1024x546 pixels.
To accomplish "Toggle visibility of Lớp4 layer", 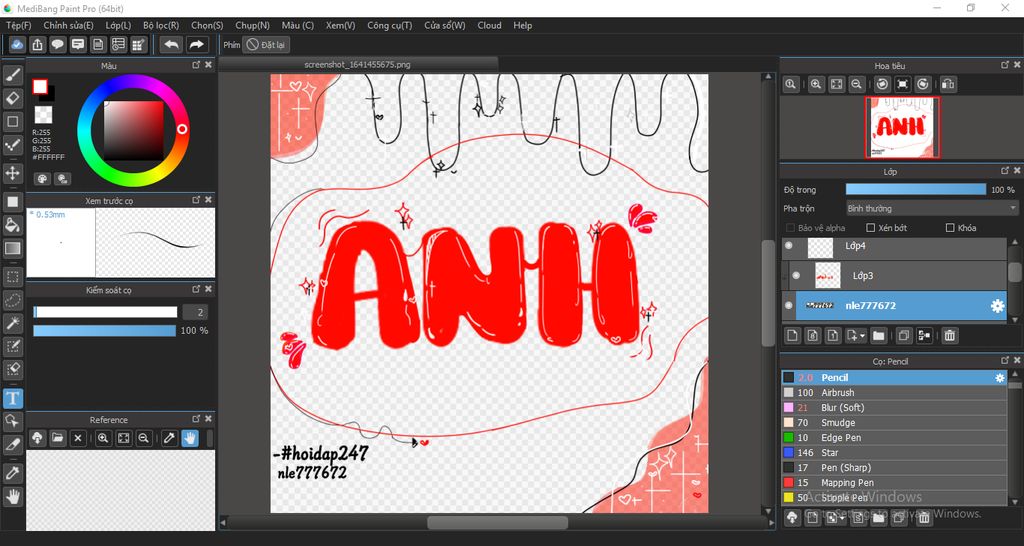I will [x=788, y=246].
